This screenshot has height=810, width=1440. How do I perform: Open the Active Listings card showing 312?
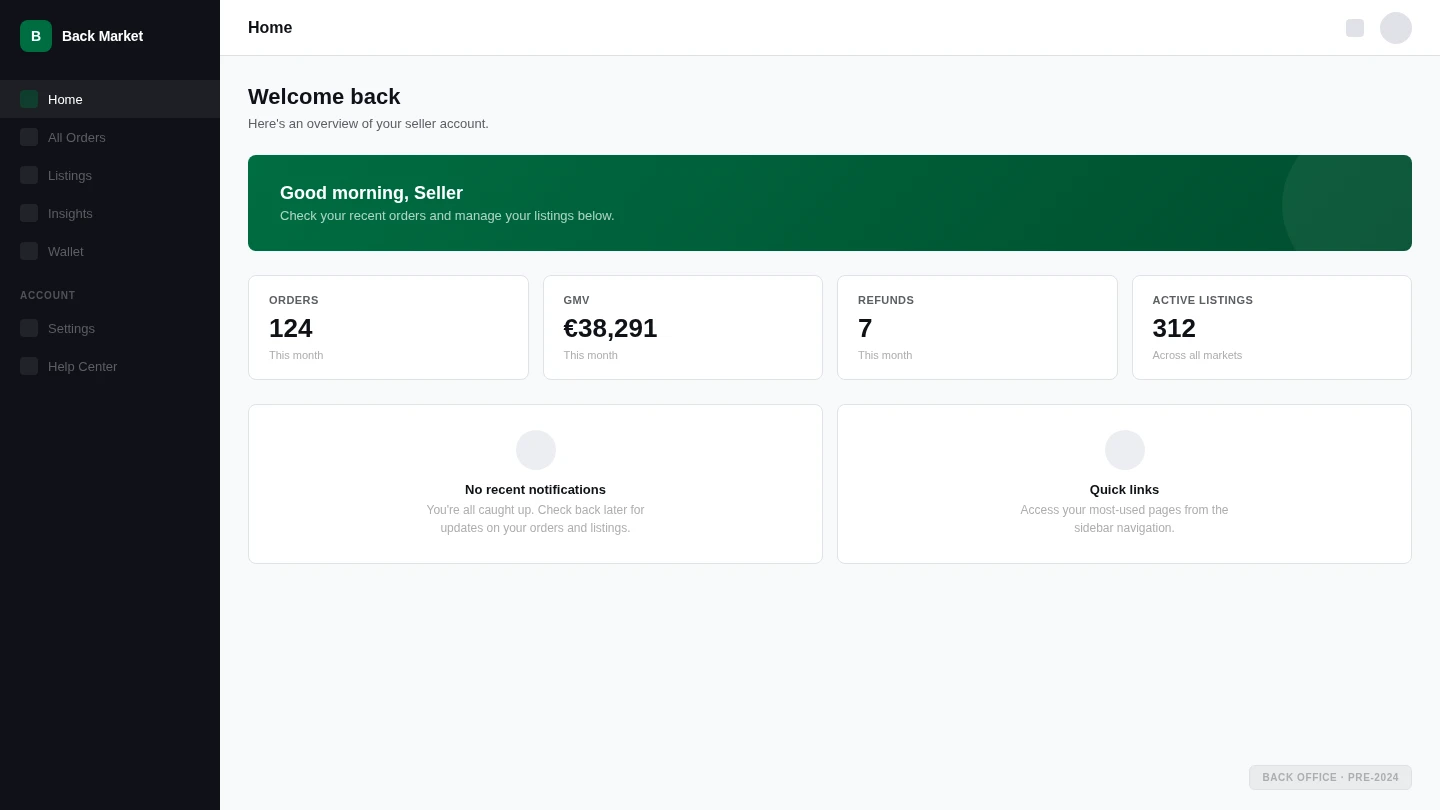point(1272,327)
